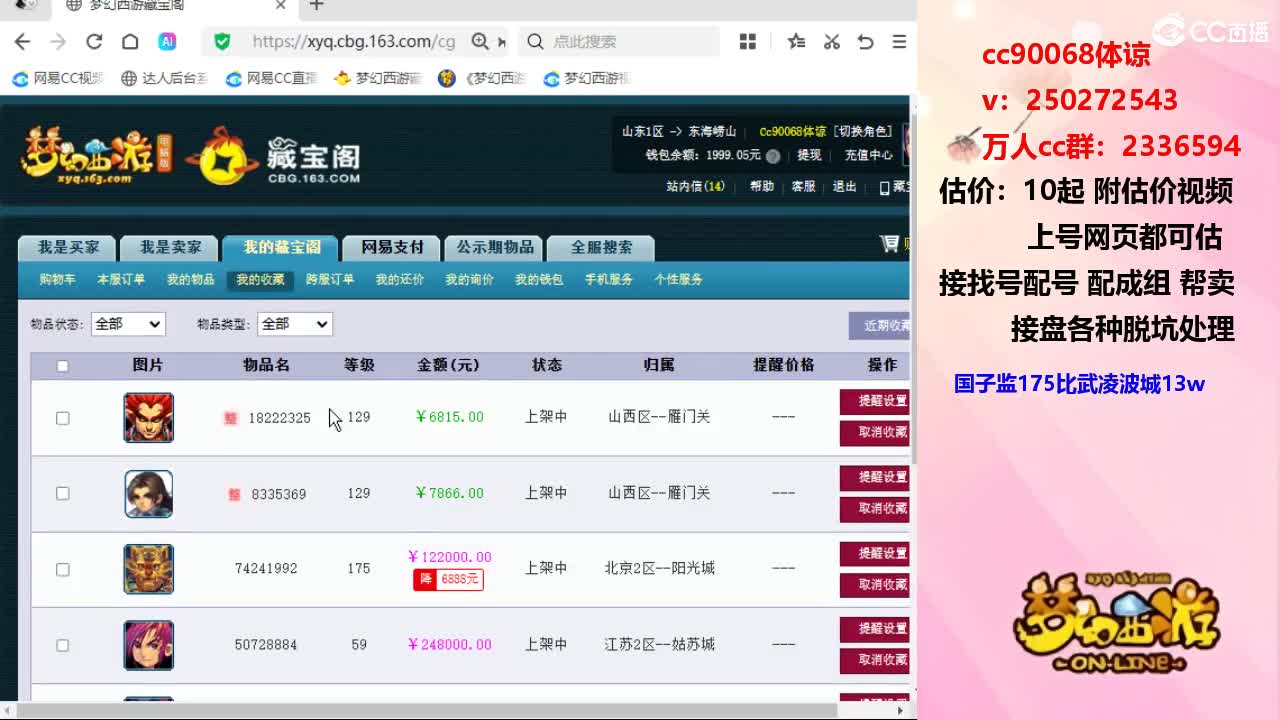
Task: Open the 全服搜索 tab
Action: (x=601, y=247)
